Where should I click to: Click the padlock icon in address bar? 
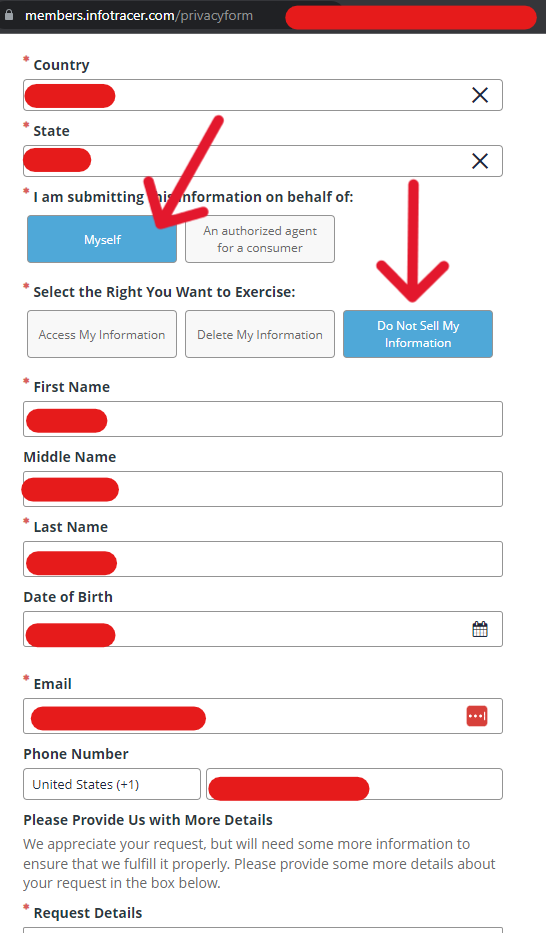pyautogui.click(x=9, y=15)
